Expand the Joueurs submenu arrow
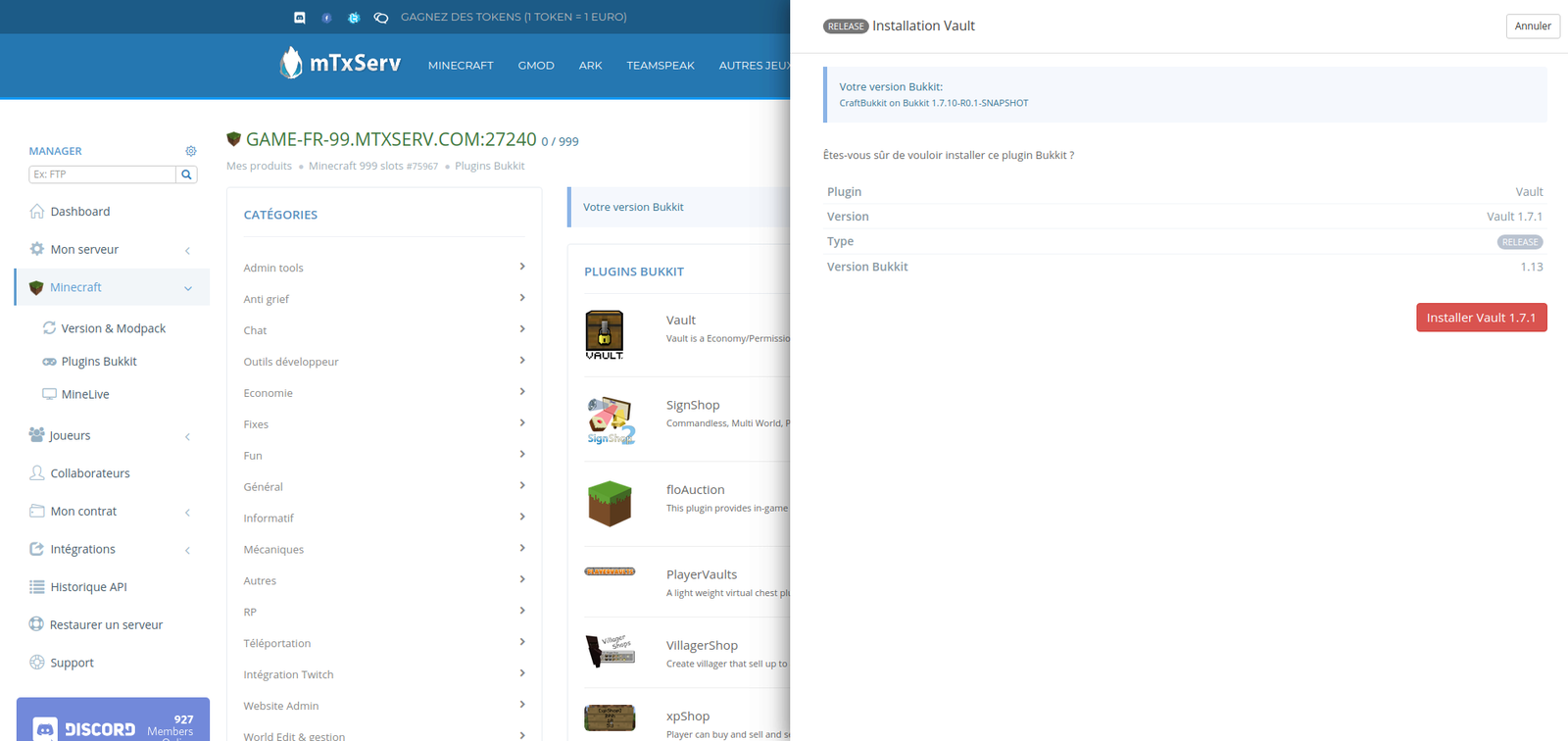Image resolution: width=1568 pixels, height=741 pixels. click(187, 436)
